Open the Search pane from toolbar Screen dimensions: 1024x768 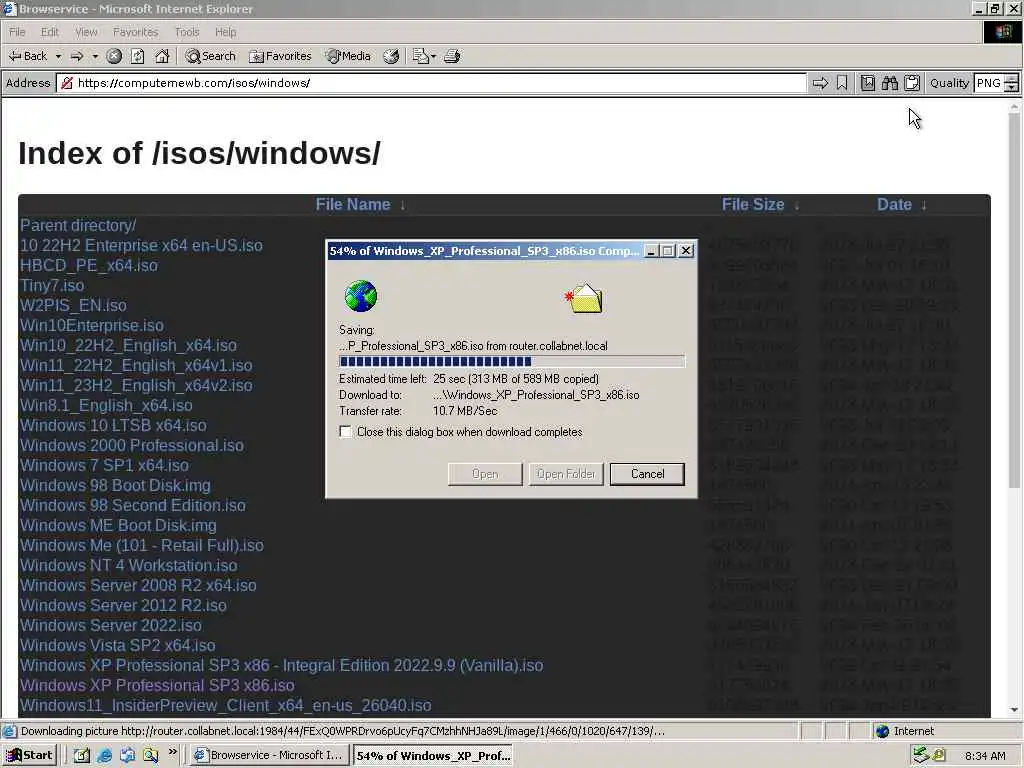[210, 56]
